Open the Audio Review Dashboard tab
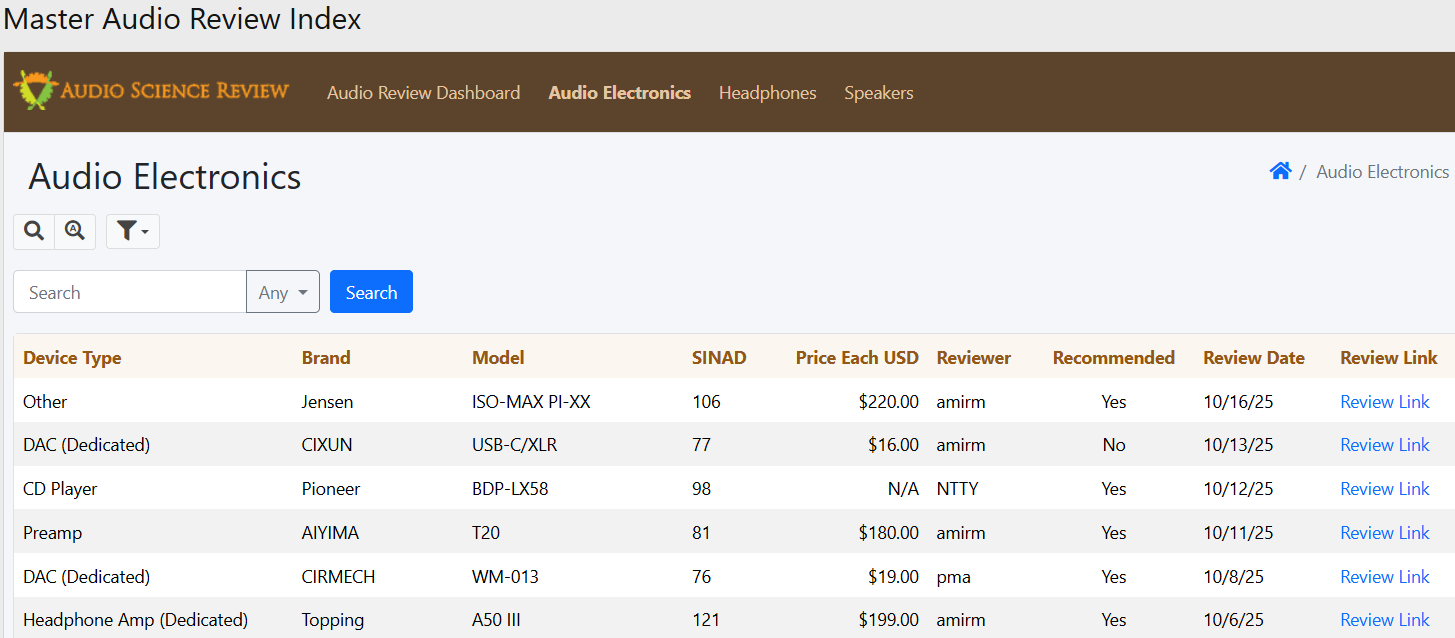The image size is (1455, 638). 423,93
